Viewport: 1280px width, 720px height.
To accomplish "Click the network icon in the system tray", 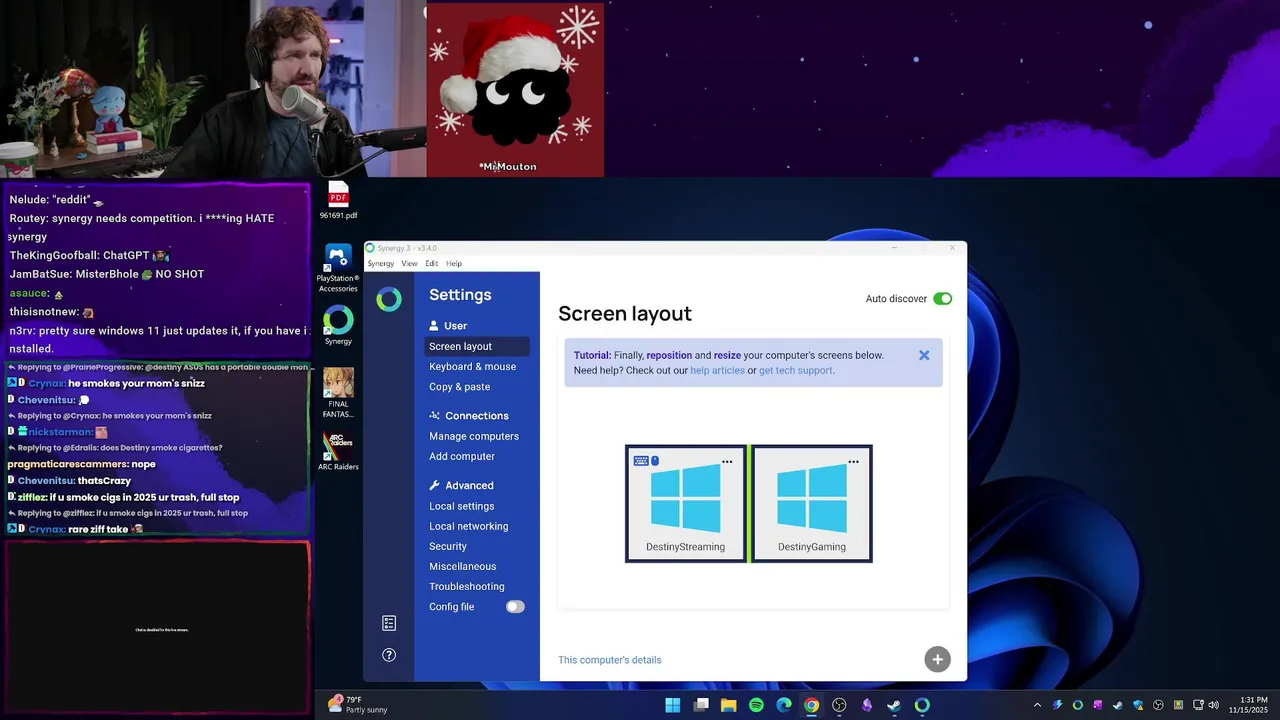I will click(1198, 705).
